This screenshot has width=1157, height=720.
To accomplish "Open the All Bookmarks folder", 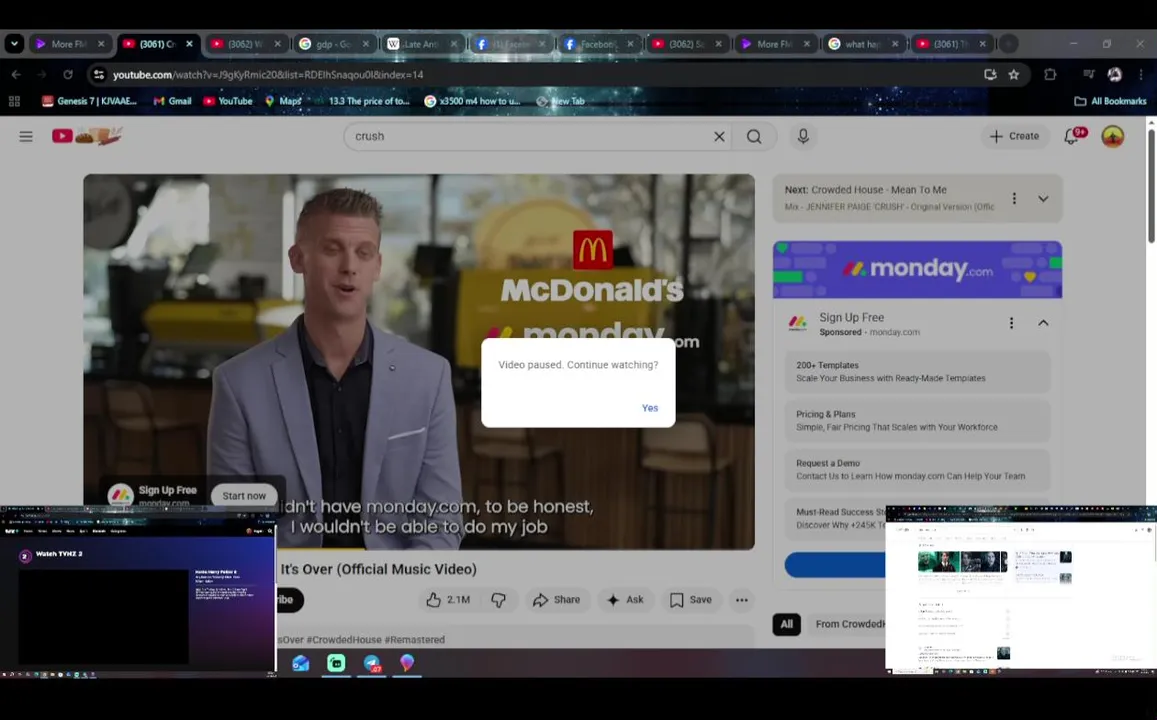I will click(x=1111, y=101).
